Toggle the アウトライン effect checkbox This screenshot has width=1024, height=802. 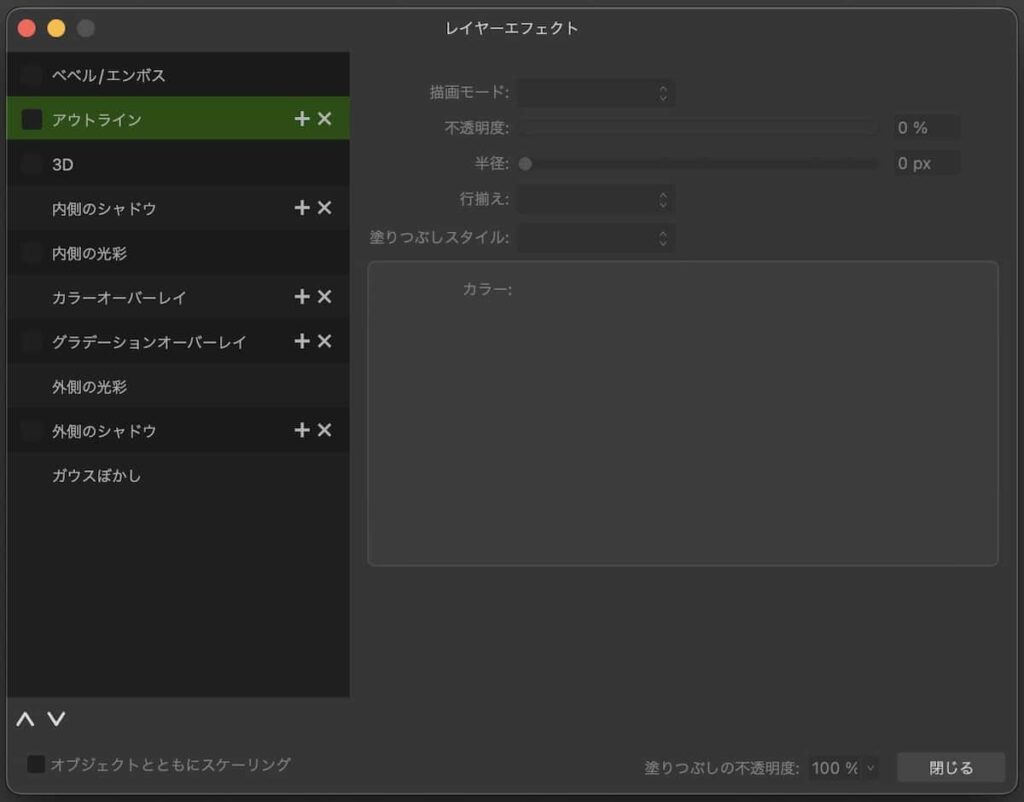tap(31, 120)
